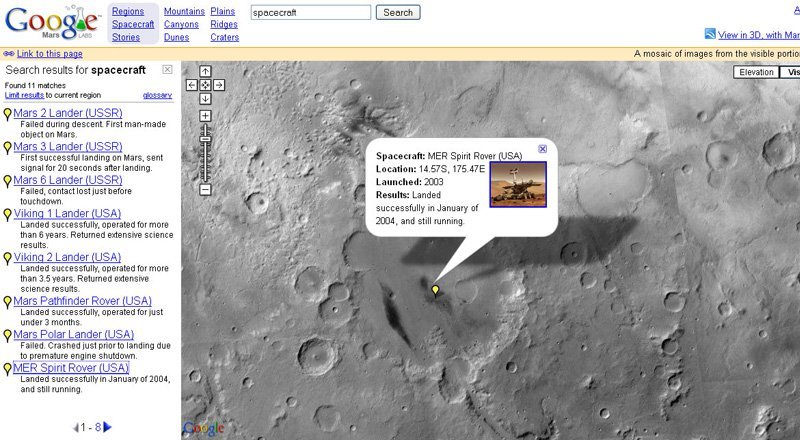Open the Stories category
Viewport: 800px width, 440px height.
pos(126,37)
